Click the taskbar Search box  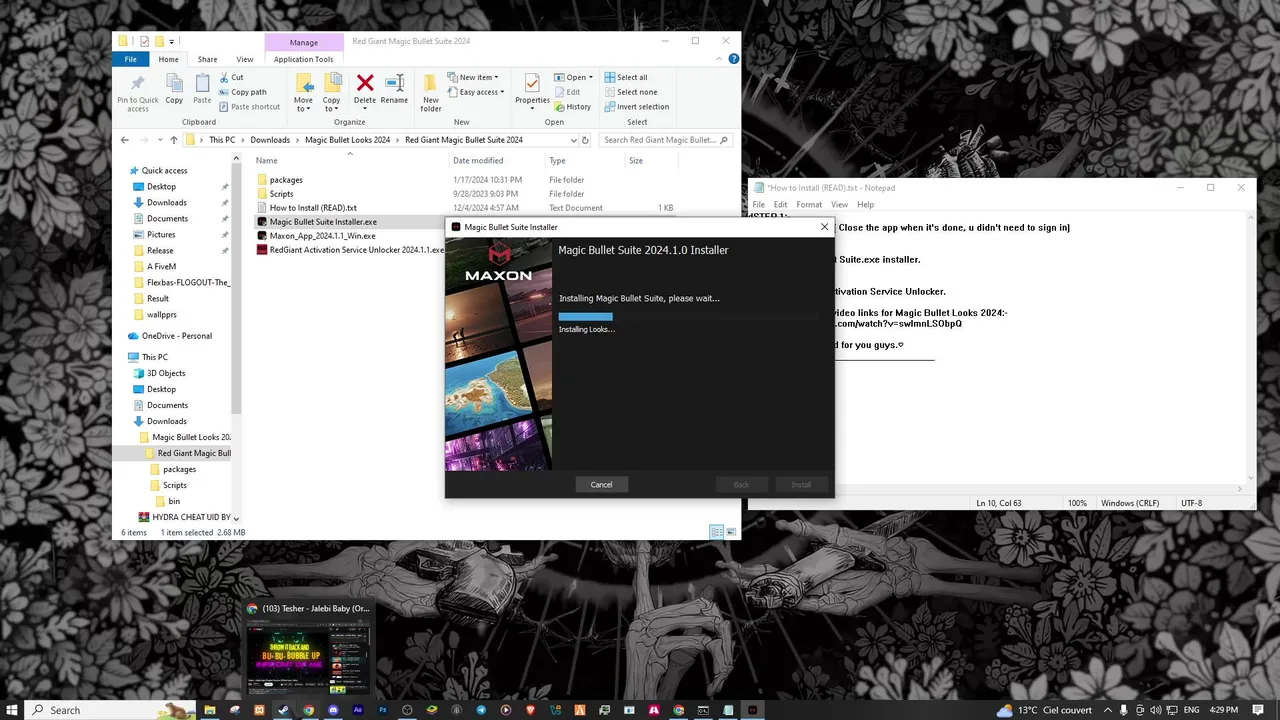110,710
